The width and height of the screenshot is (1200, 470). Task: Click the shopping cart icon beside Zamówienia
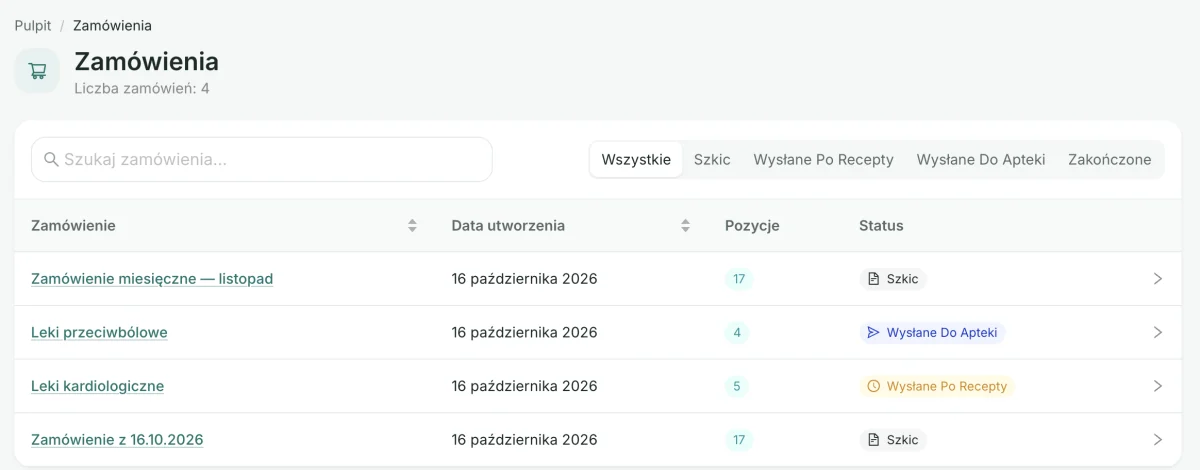coord(37,71)
